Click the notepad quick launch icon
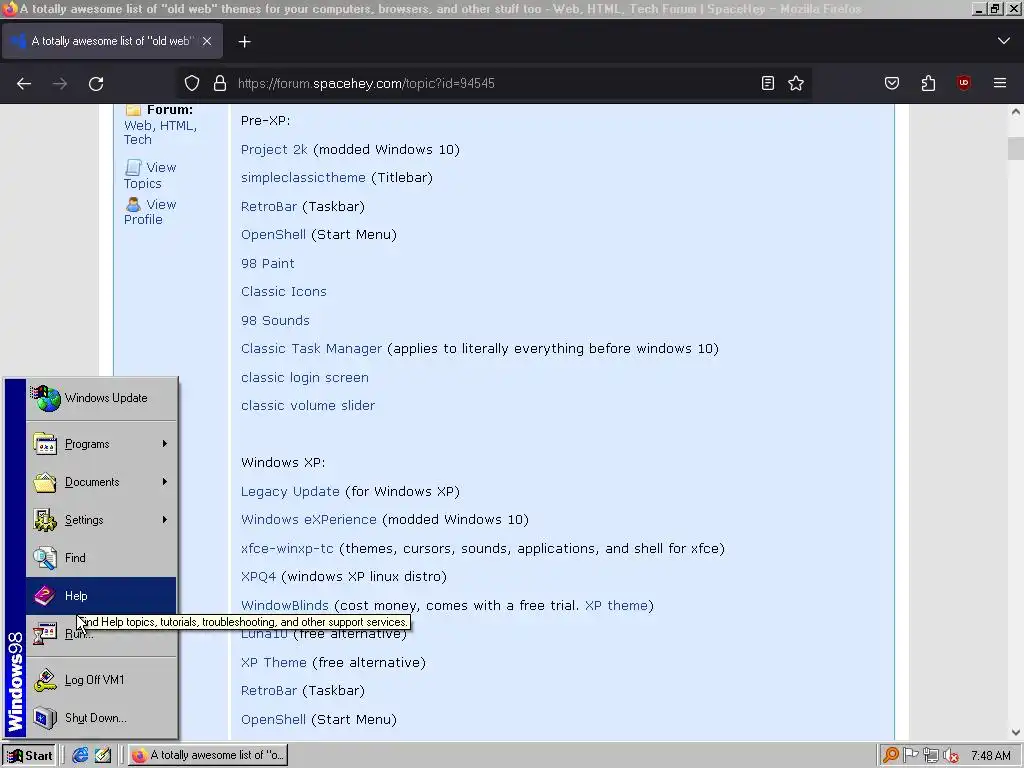Viewport: 1024px width, 768px height. [103, 756]
